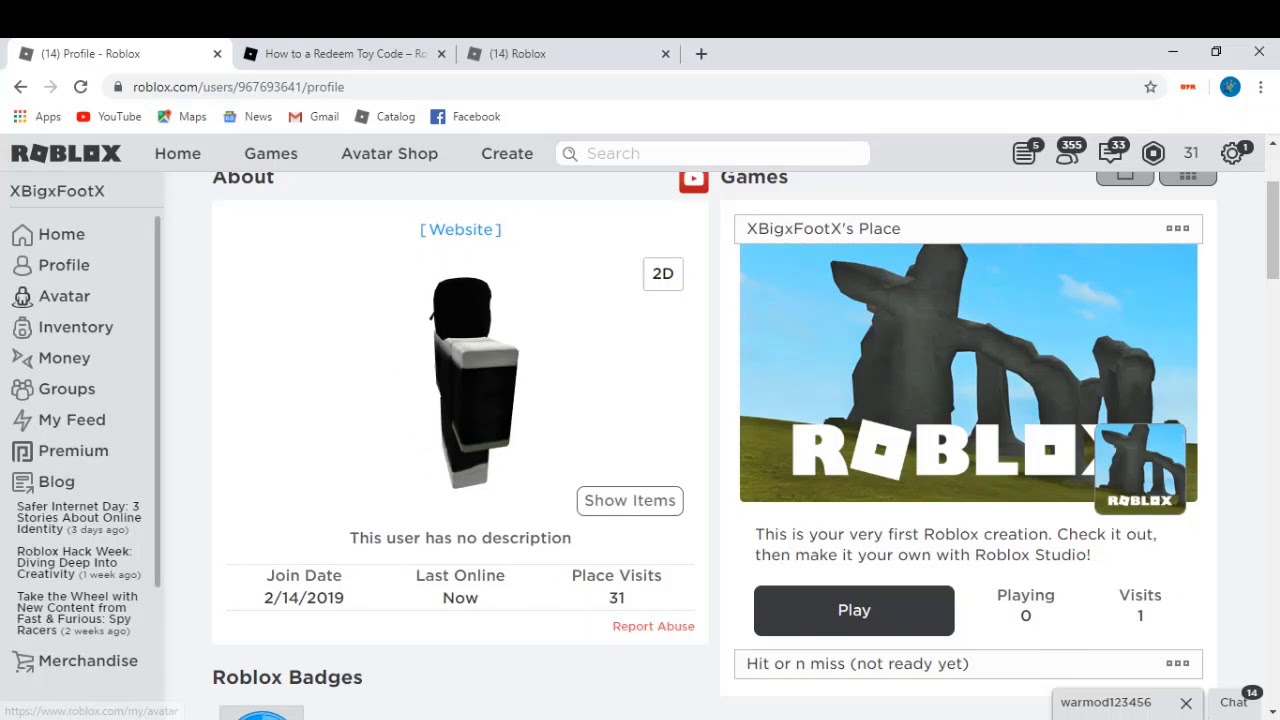
Task: Click the Roblox logo
Action: click(x=66, y=153)
